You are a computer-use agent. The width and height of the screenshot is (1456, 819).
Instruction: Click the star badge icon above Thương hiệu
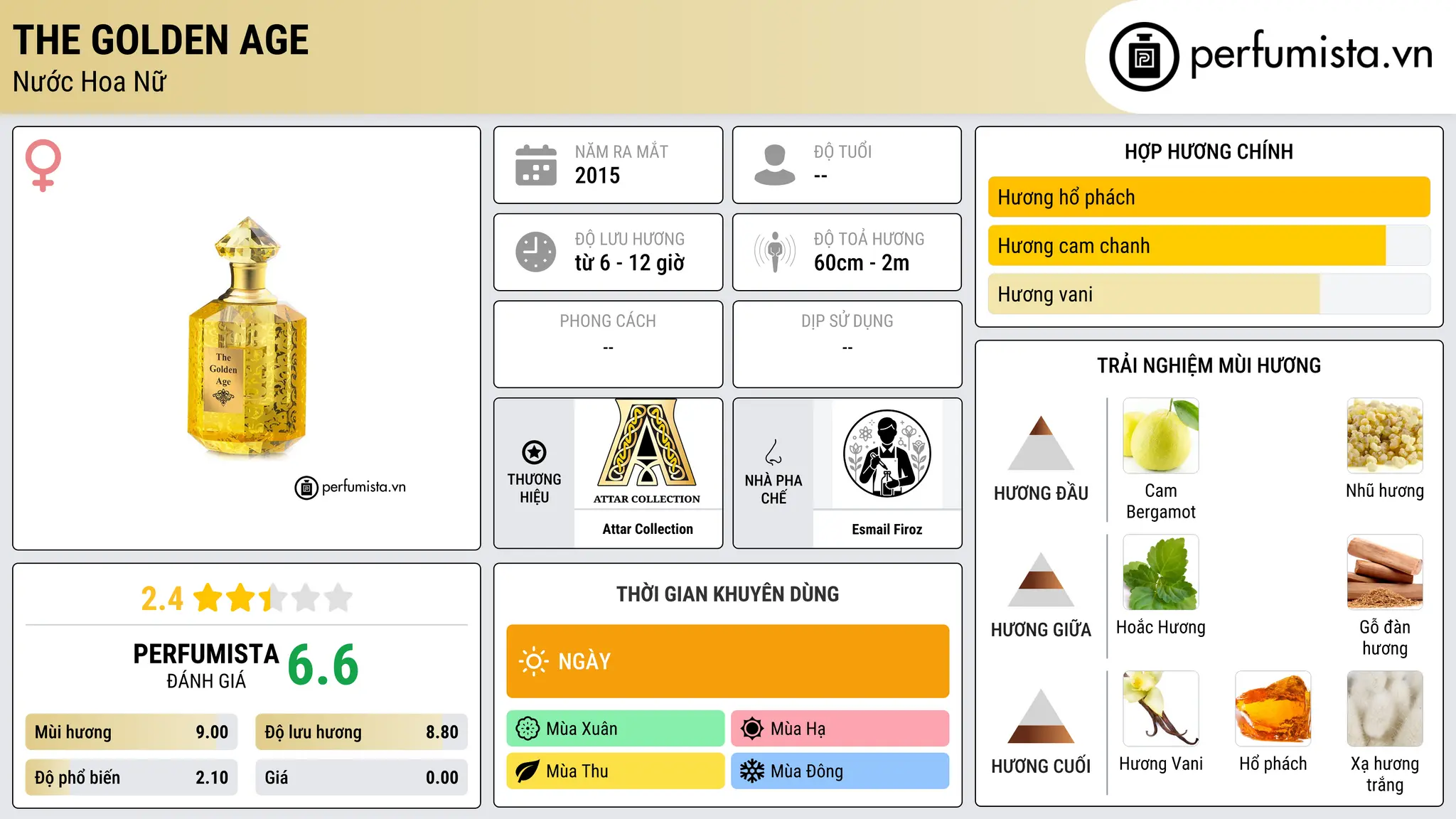[534, 452]
